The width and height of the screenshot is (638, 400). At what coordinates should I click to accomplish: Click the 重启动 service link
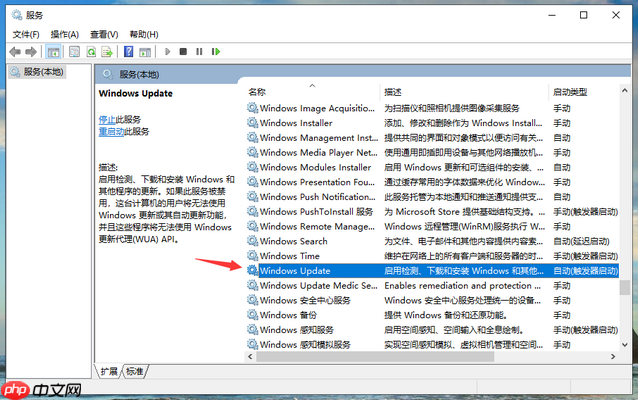point(111,131)
